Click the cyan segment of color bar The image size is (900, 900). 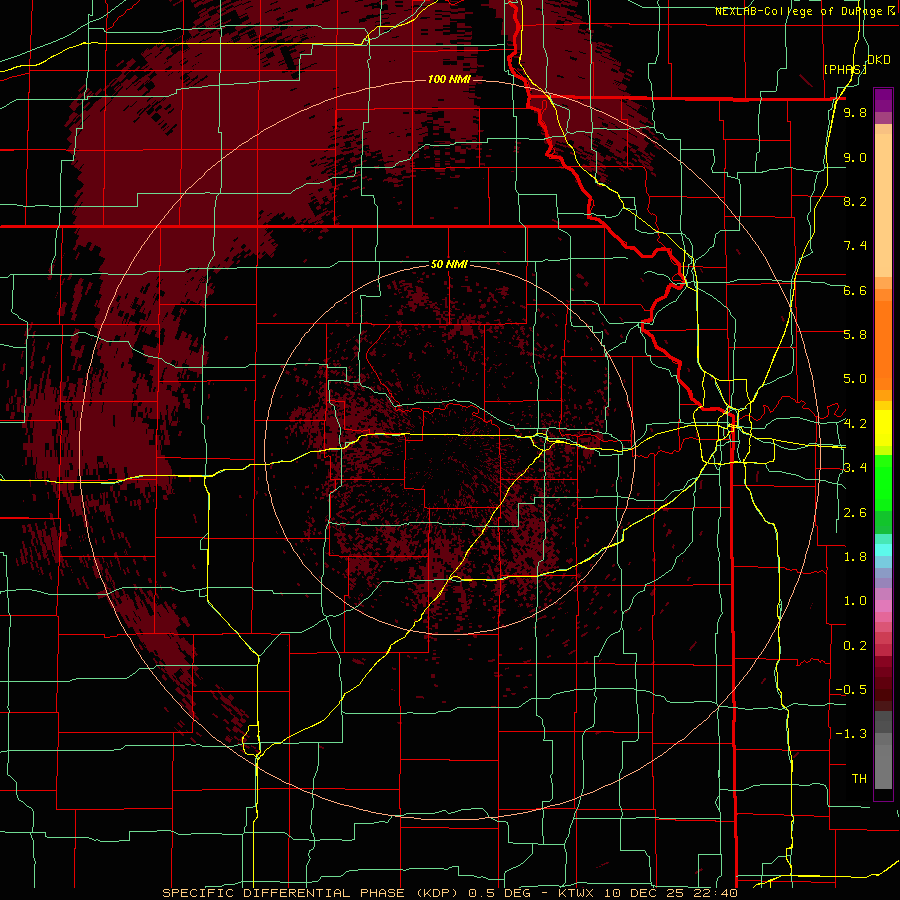click(883, 550)
